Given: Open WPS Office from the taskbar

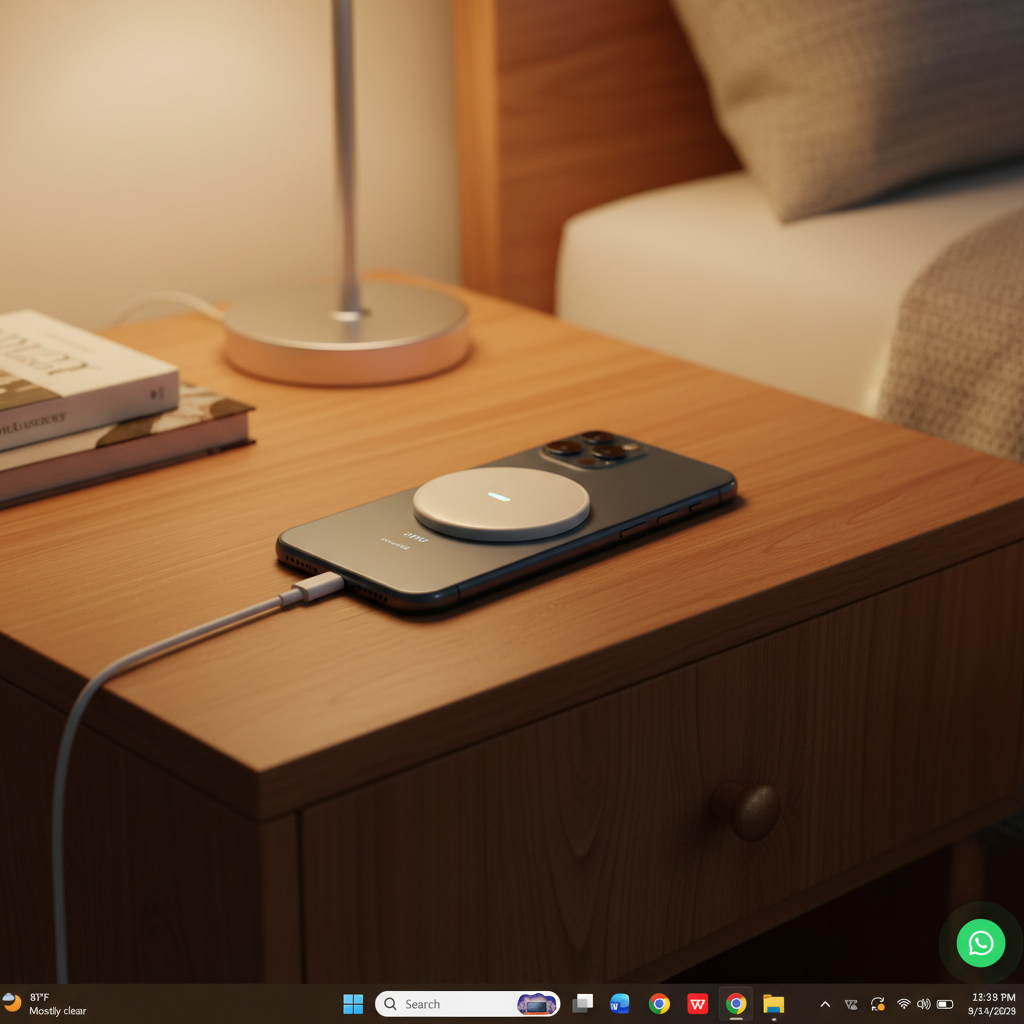Looking at the screenshot, I should 697,1004.
